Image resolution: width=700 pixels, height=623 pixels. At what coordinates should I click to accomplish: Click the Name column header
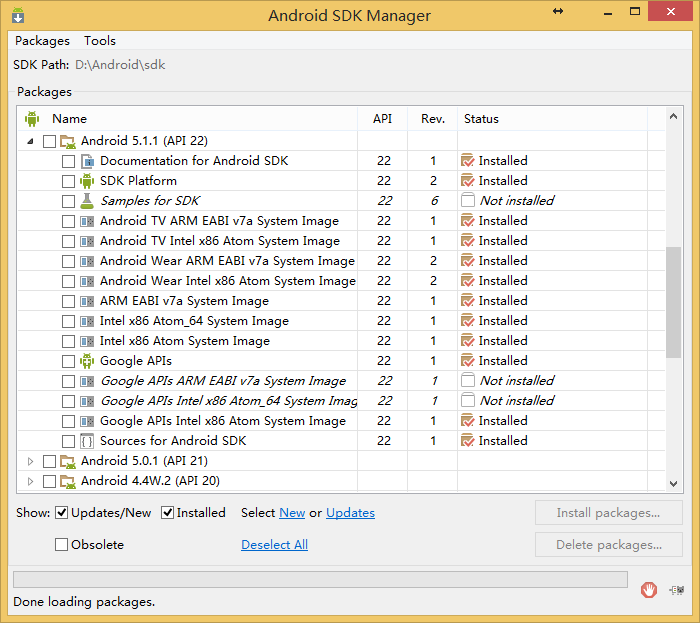[188, 119]
